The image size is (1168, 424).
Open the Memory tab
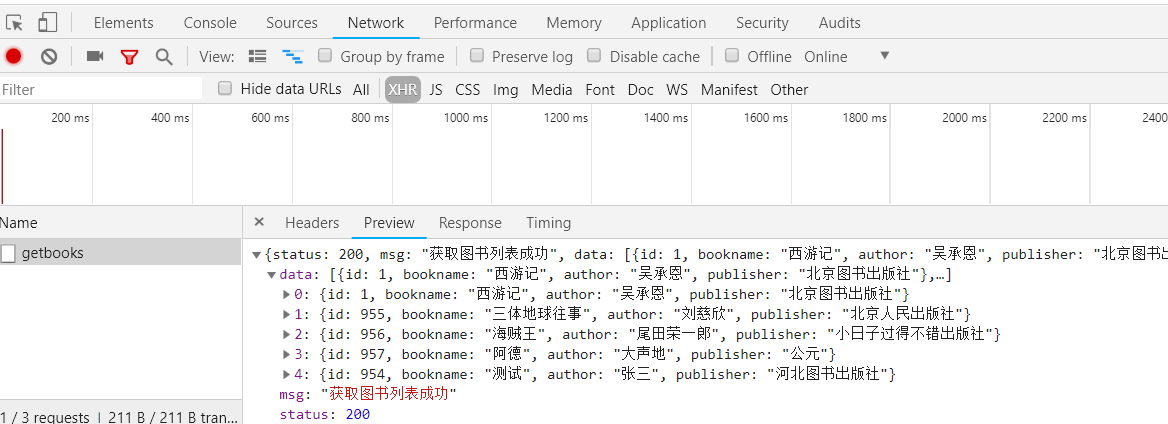click(574, 23)
